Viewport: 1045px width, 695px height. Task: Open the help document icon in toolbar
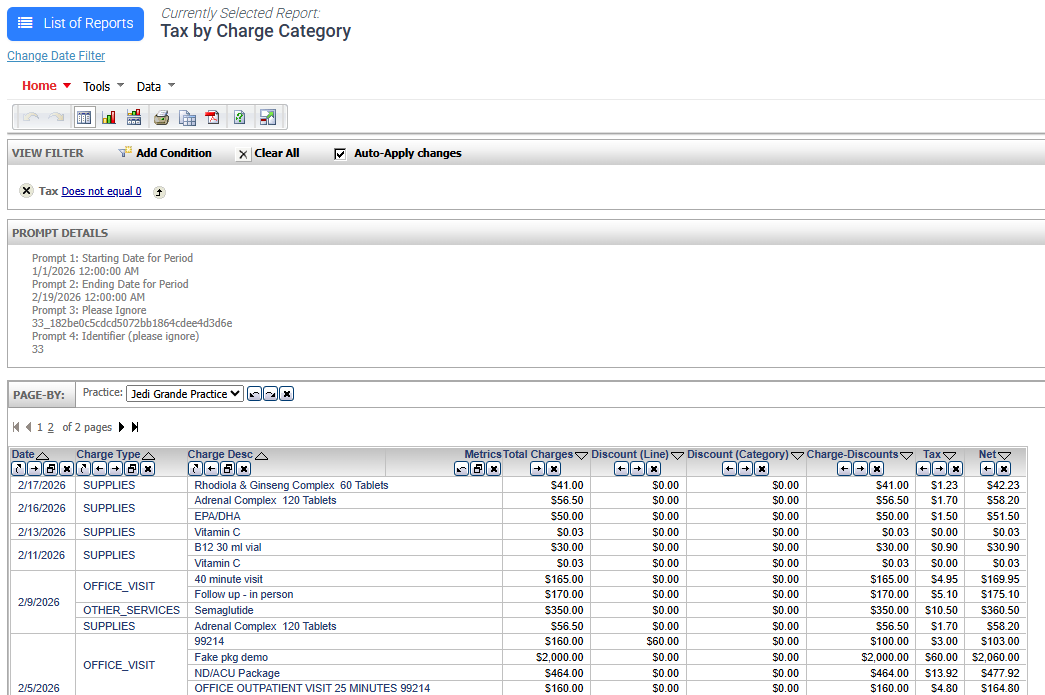click(x=240, y=118)
